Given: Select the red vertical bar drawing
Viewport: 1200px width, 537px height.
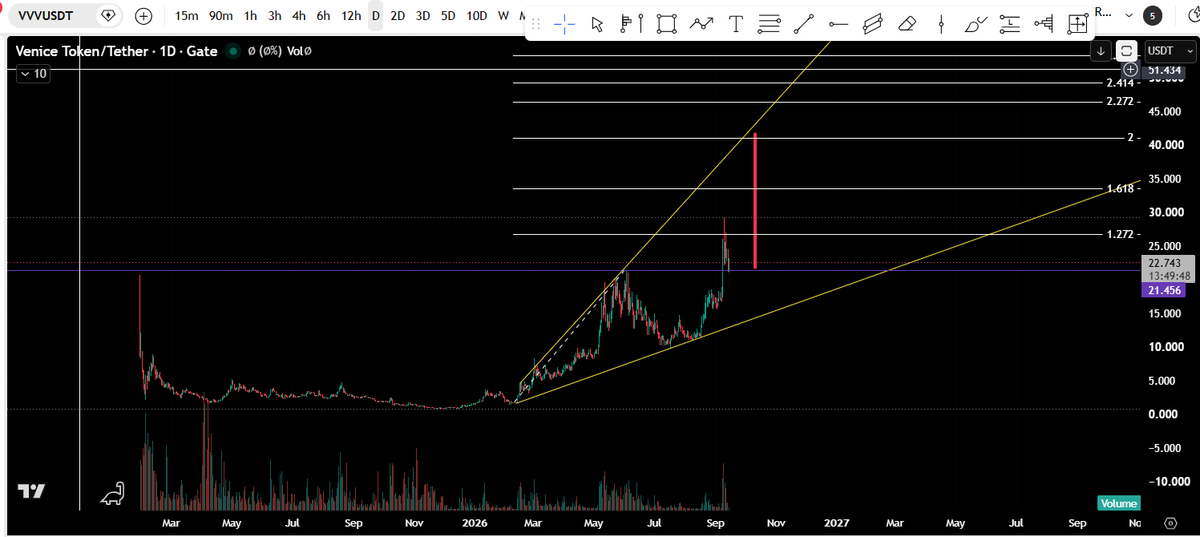Looking at the screenshot, I should tap(755, 200).
